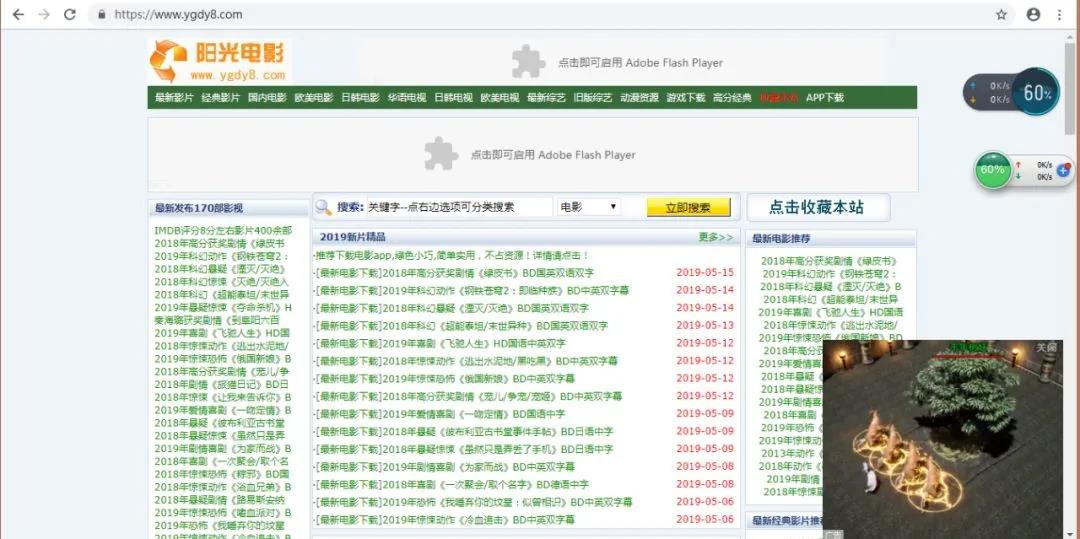Open the 日韩电影 navigation item
The width and height of the screenshot is (1080, 539).
[360, 98]
